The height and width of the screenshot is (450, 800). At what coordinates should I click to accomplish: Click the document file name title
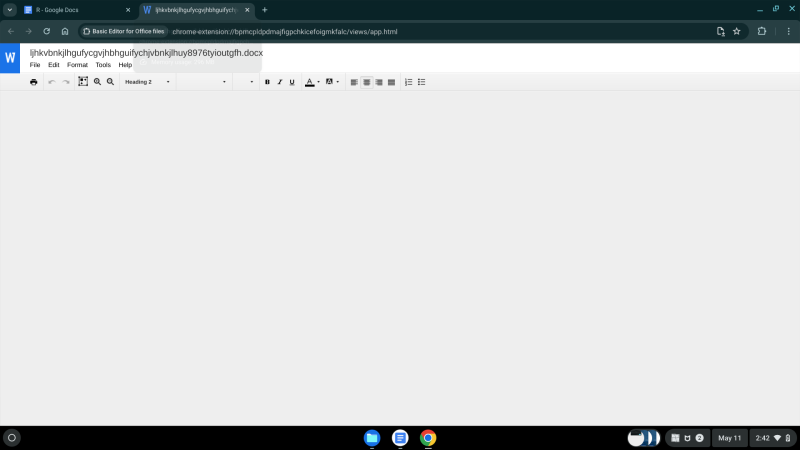146,53
